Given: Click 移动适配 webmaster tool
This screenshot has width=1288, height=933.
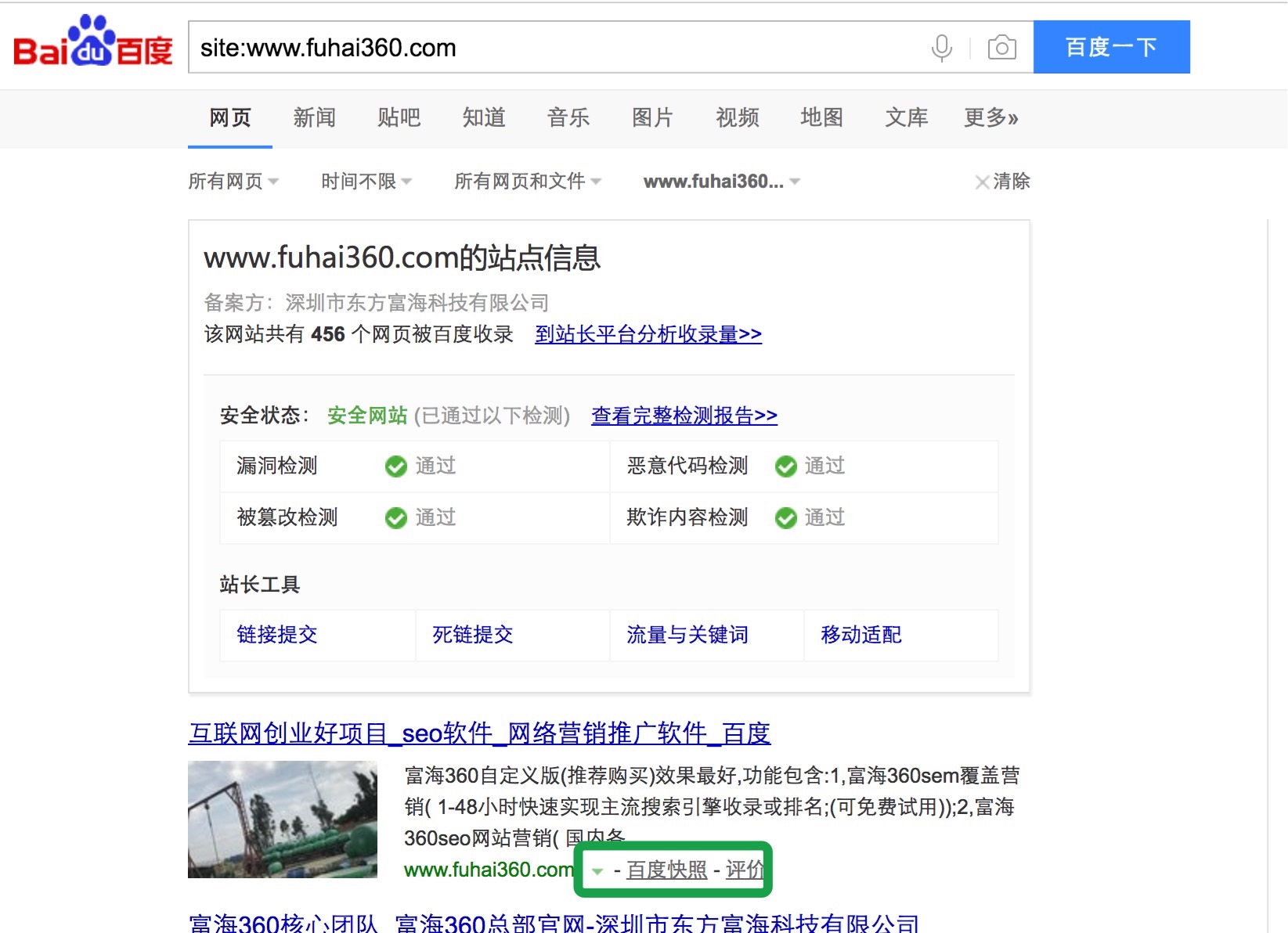Looking at the screenshot, I should pyautogui.click(x=861, y=635).
